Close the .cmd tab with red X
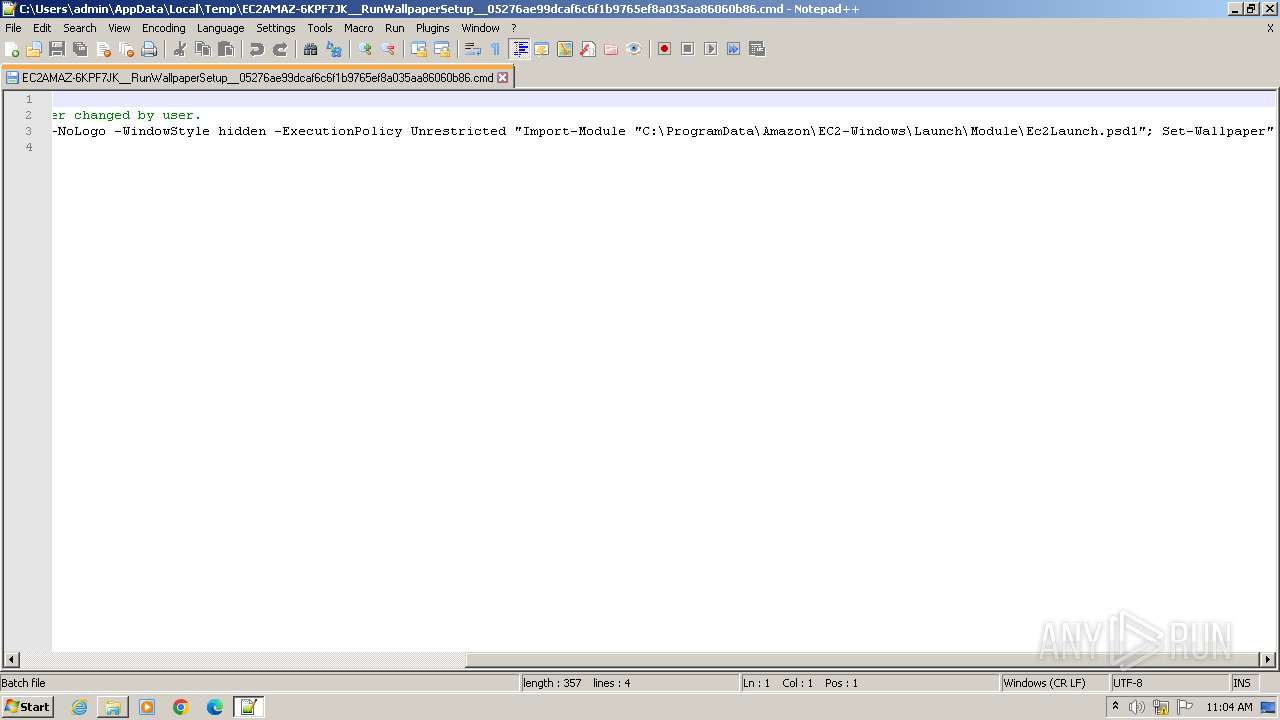Viewport: 1280px width, 720px height. coord(503,77)
